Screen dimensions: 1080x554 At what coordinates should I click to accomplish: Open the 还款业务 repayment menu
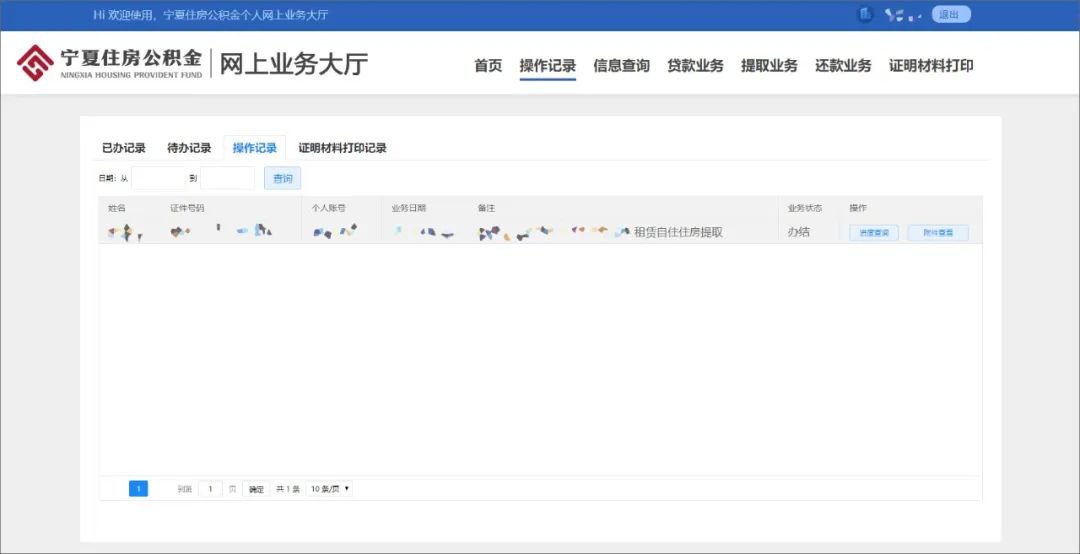click(843, 66)
